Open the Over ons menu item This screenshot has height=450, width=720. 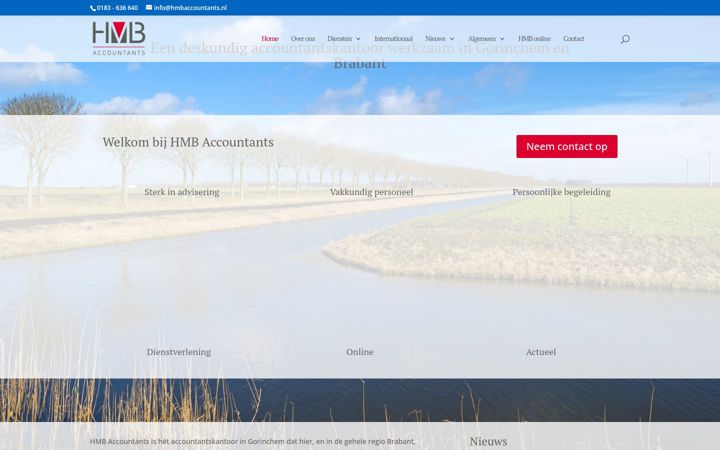(303, 39)
